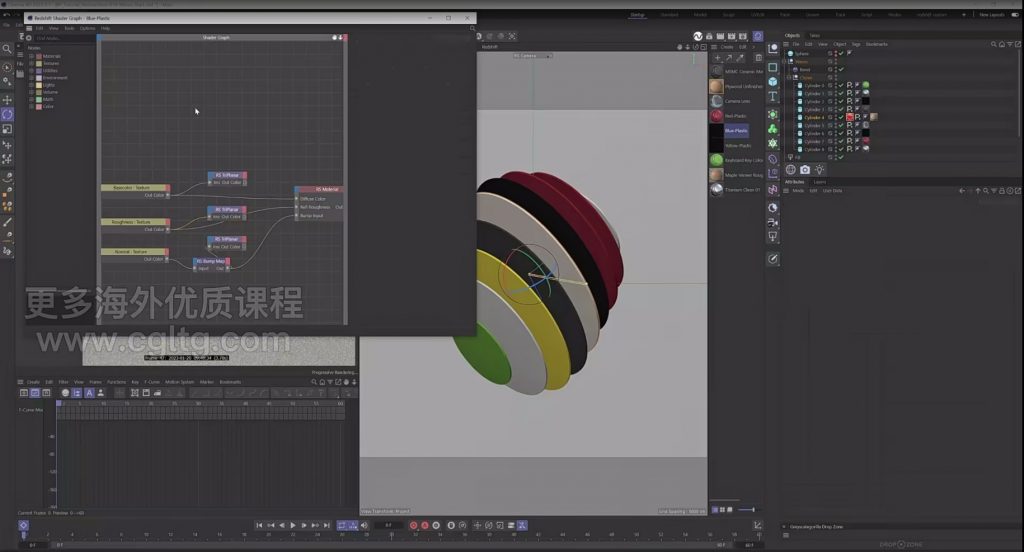The image size is (1024, 552).
Task: Toggle the highlighted loop playback button
Action: 342,525
